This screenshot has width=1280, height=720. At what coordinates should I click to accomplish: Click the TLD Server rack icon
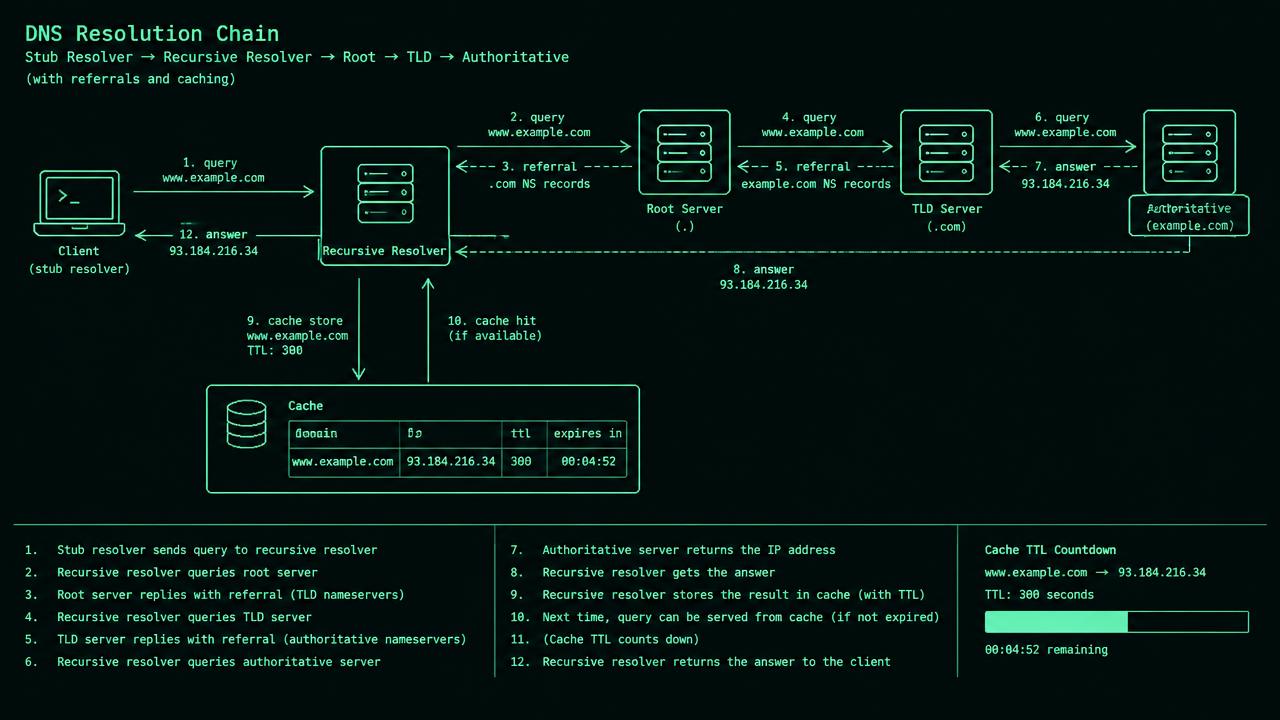click(x=946, y=153)
